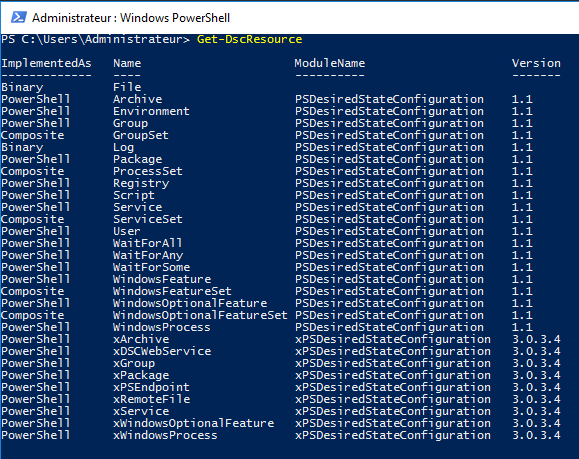
Task: Select the resource name File
Action: 127,87
